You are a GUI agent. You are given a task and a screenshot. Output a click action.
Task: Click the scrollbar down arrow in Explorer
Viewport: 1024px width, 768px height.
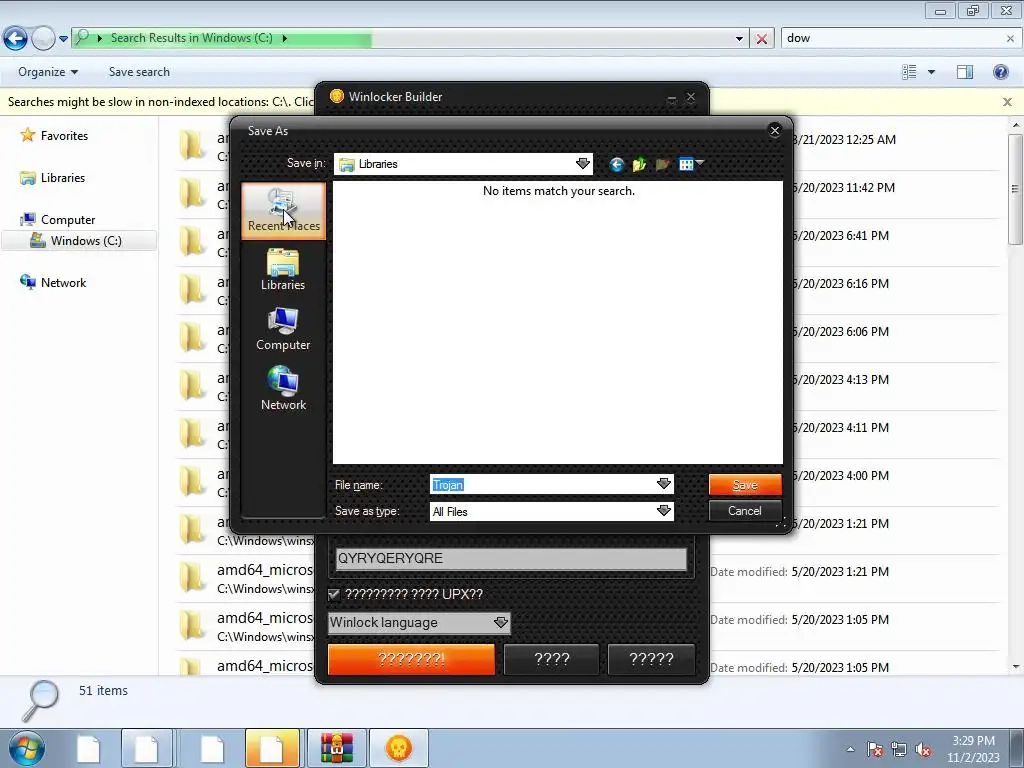[1015, 667]
